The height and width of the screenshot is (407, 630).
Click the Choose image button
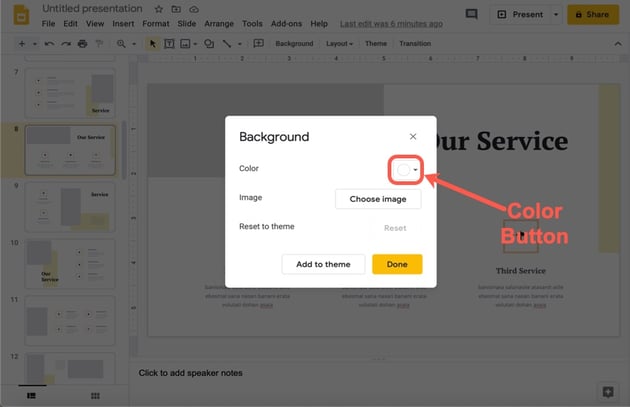378,199
